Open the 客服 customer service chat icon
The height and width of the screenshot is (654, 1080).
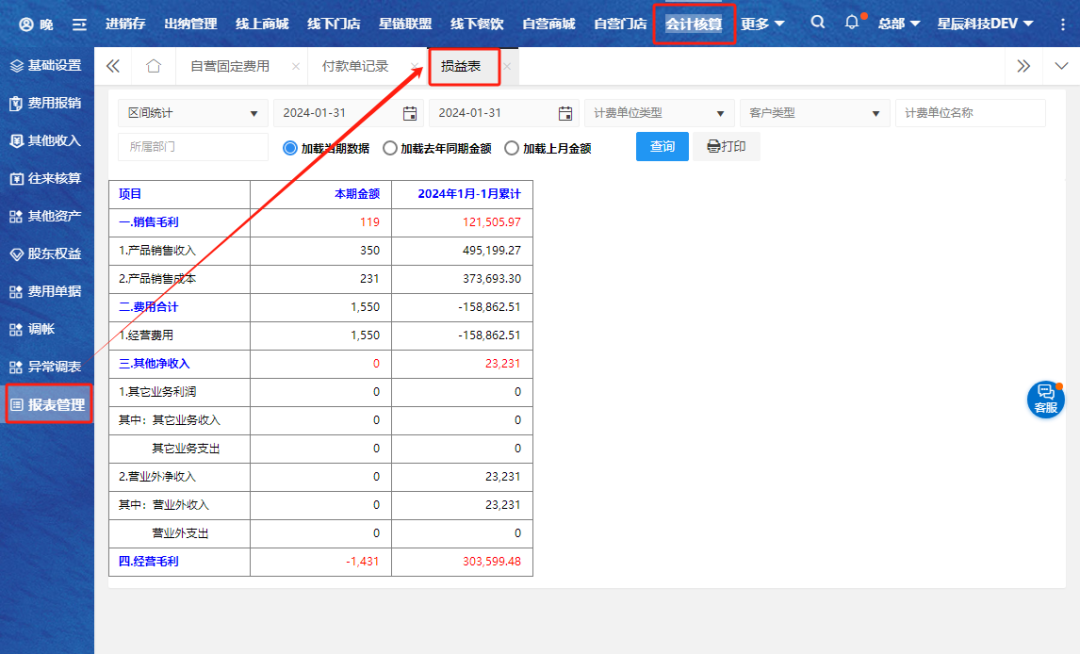(1046, 398)
